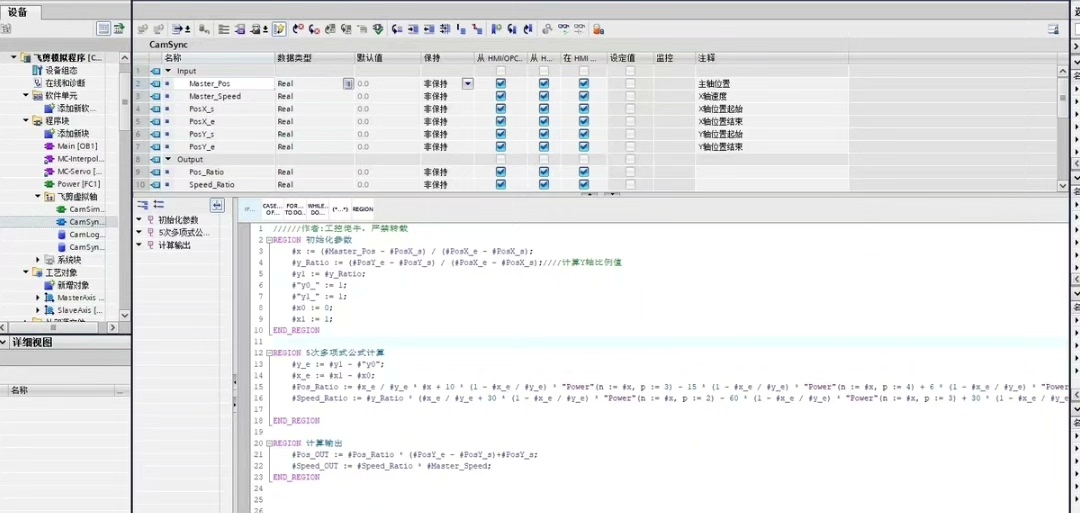The width and height of the screenshot is (1080, 513).
Task: Insert comment block (*...*) template
Action: tap(340, 209)
